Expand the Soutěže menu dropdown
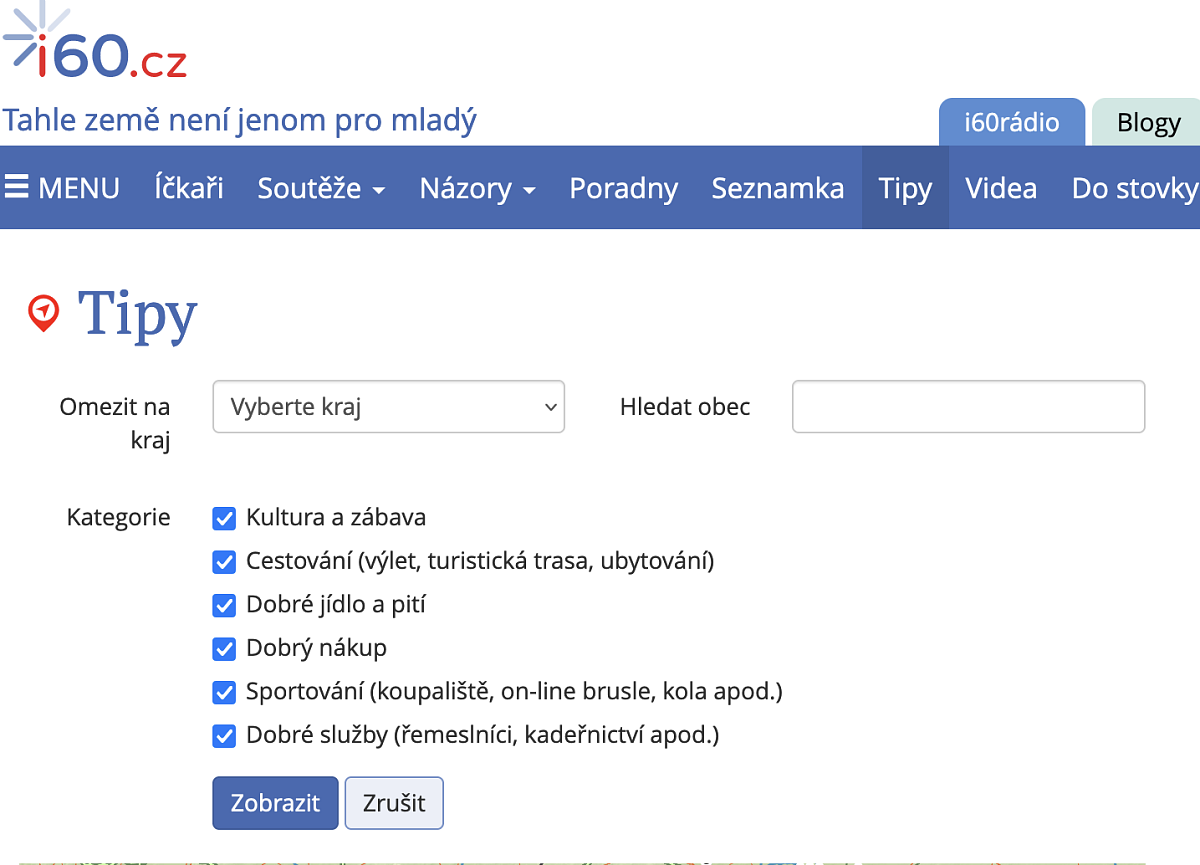Image resolution: width=1200 pixels, height=865 pixels. pos(320,188)
